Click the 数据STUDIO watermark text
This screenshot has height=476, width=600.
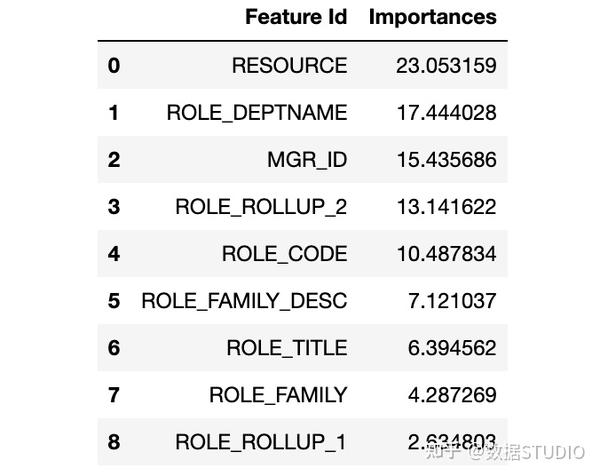tap(535, 453)
